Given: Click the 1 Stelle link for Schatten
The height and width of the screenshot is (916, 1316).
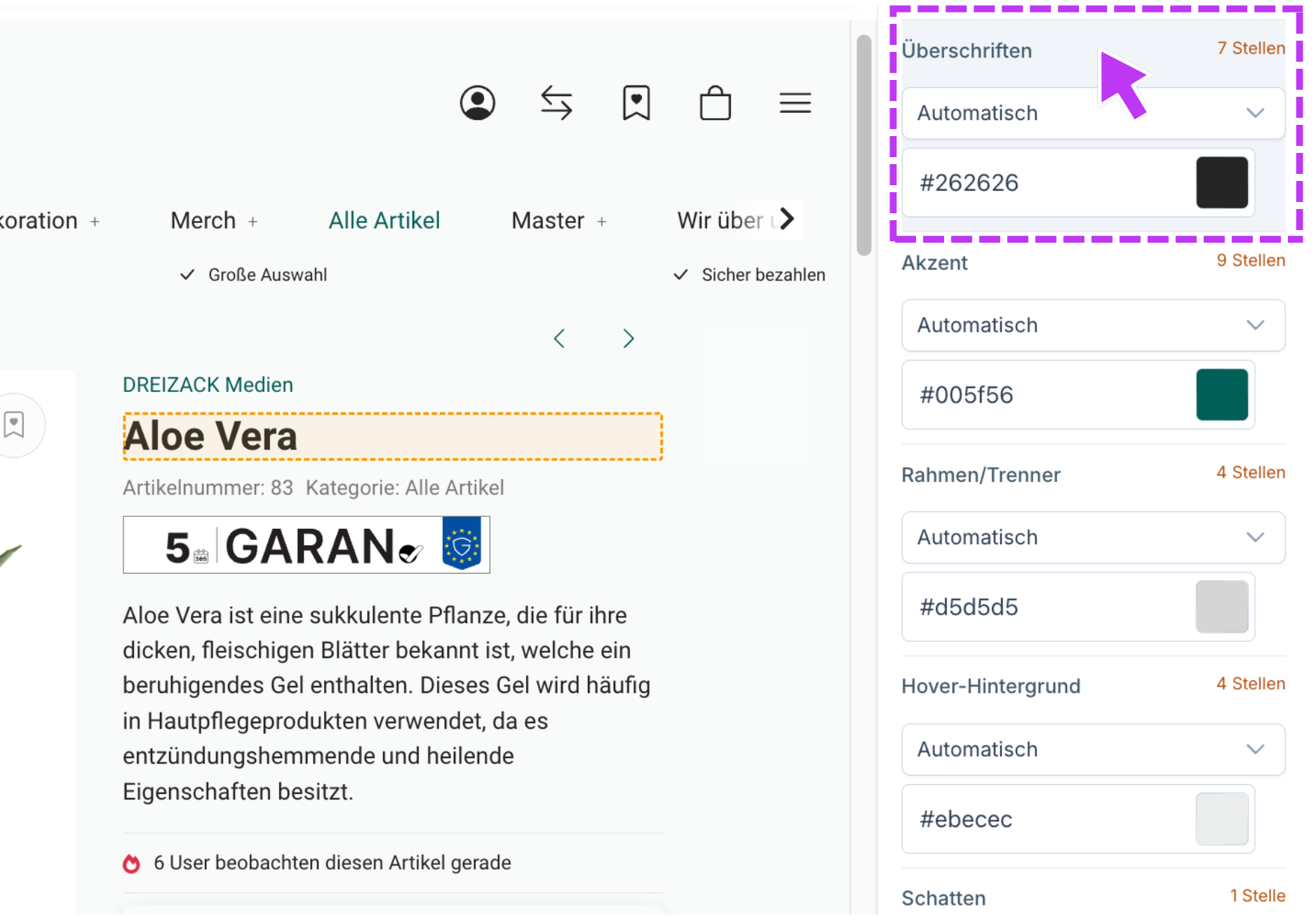Looking at the screenshot, I should (1258, 896).
